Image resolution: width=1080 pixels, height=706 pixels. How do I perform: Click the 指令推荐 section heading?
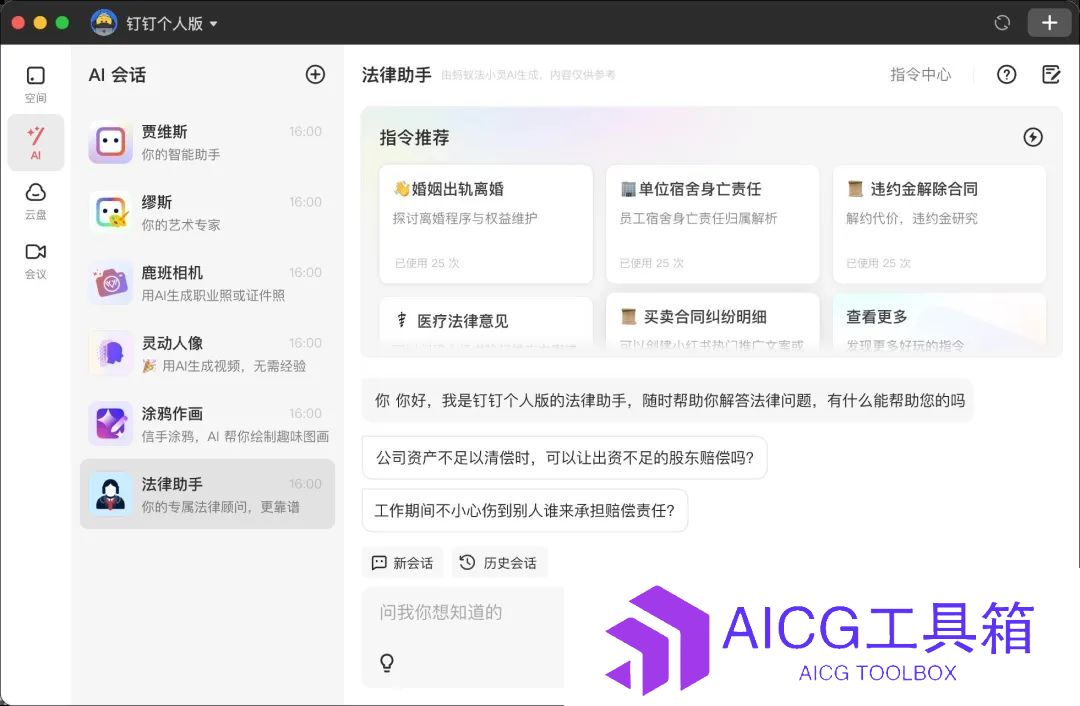point(414,138)
